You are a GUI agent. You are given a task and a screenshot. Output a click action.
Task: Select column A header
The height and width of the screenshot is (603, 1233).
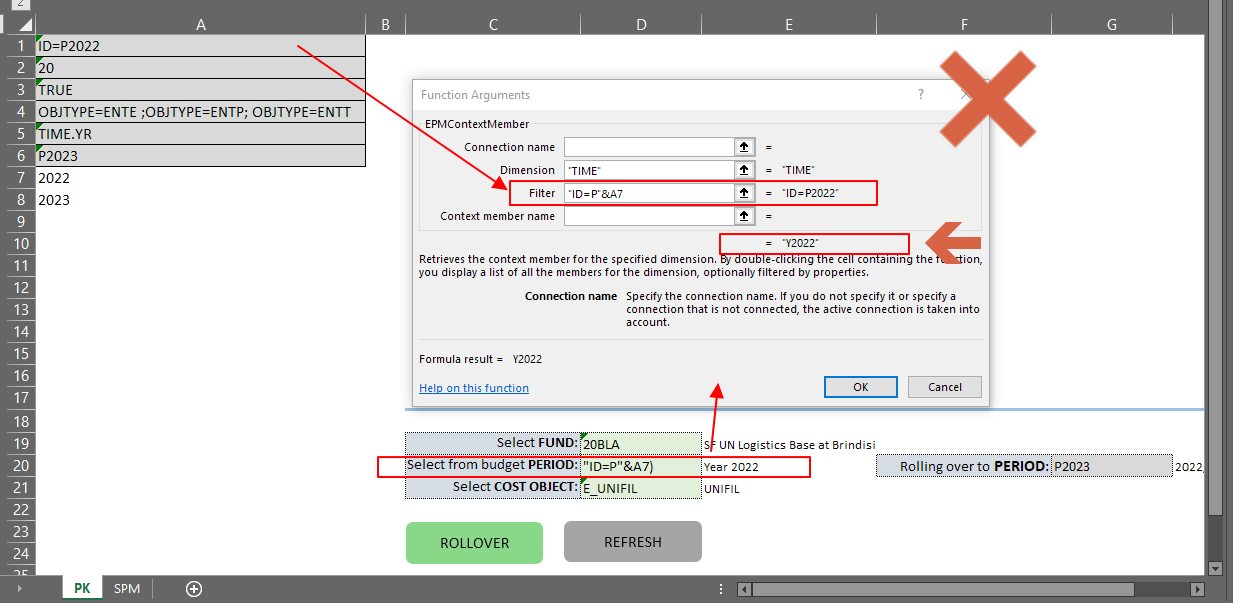(200, 24)
